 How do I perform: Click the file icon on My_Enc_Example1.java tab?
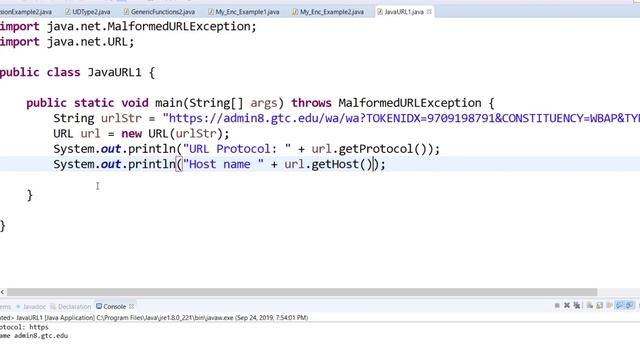tap(211, 12)
